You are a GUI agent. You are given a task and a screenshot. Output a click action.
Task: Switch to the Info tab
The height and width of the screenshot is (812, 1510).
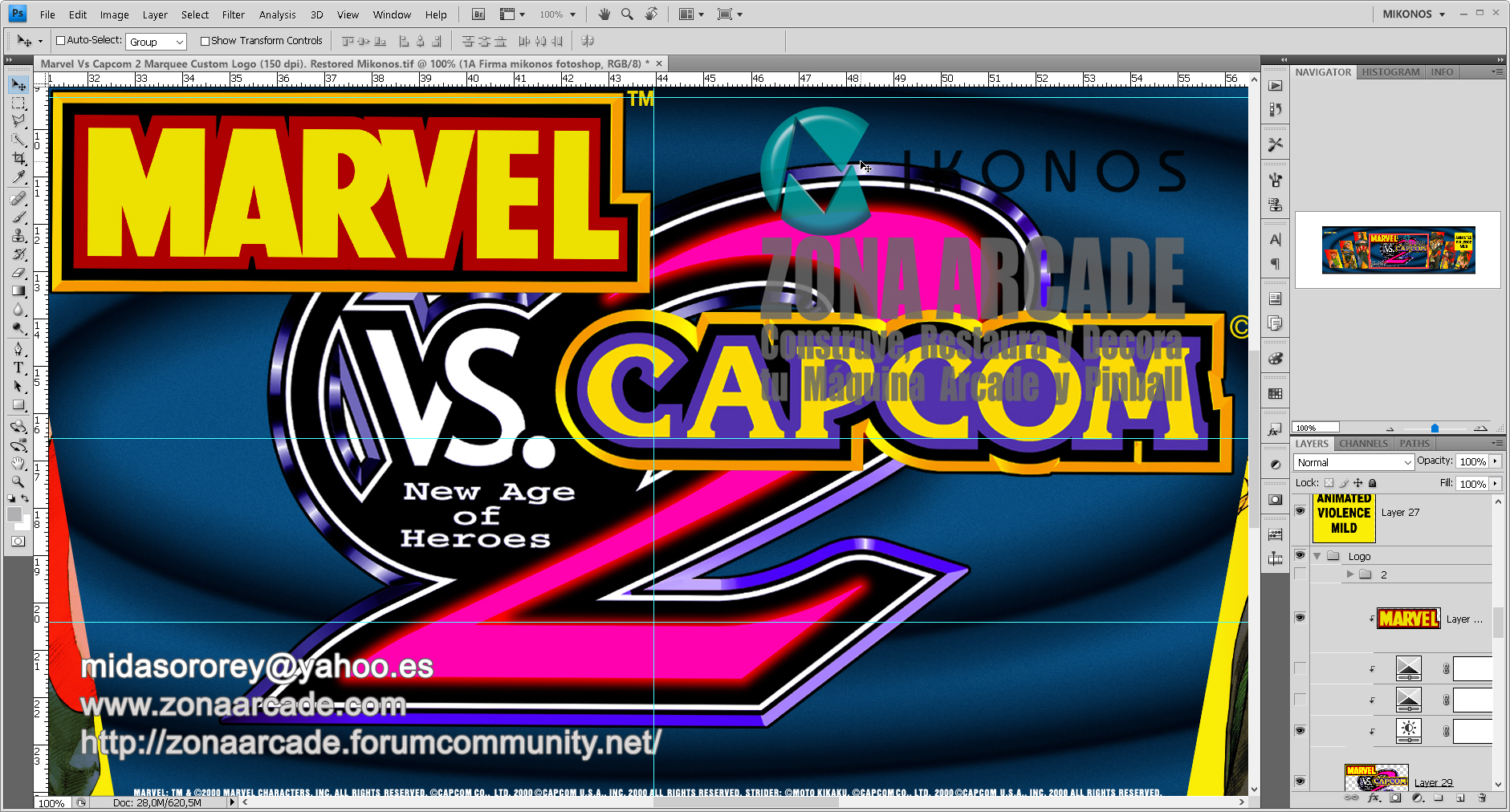coord(1442,72)
